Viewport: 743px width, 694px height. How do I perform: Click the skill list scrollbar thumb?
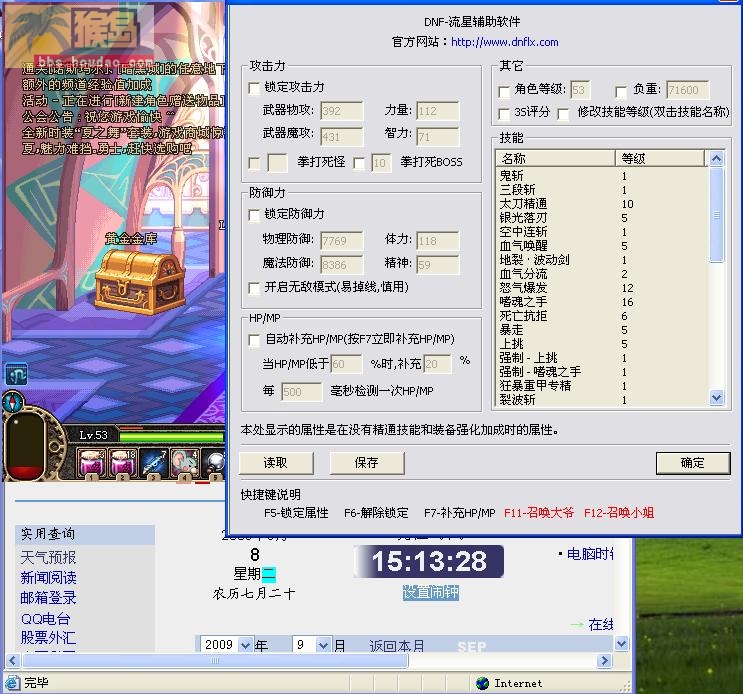coord(716,214)
